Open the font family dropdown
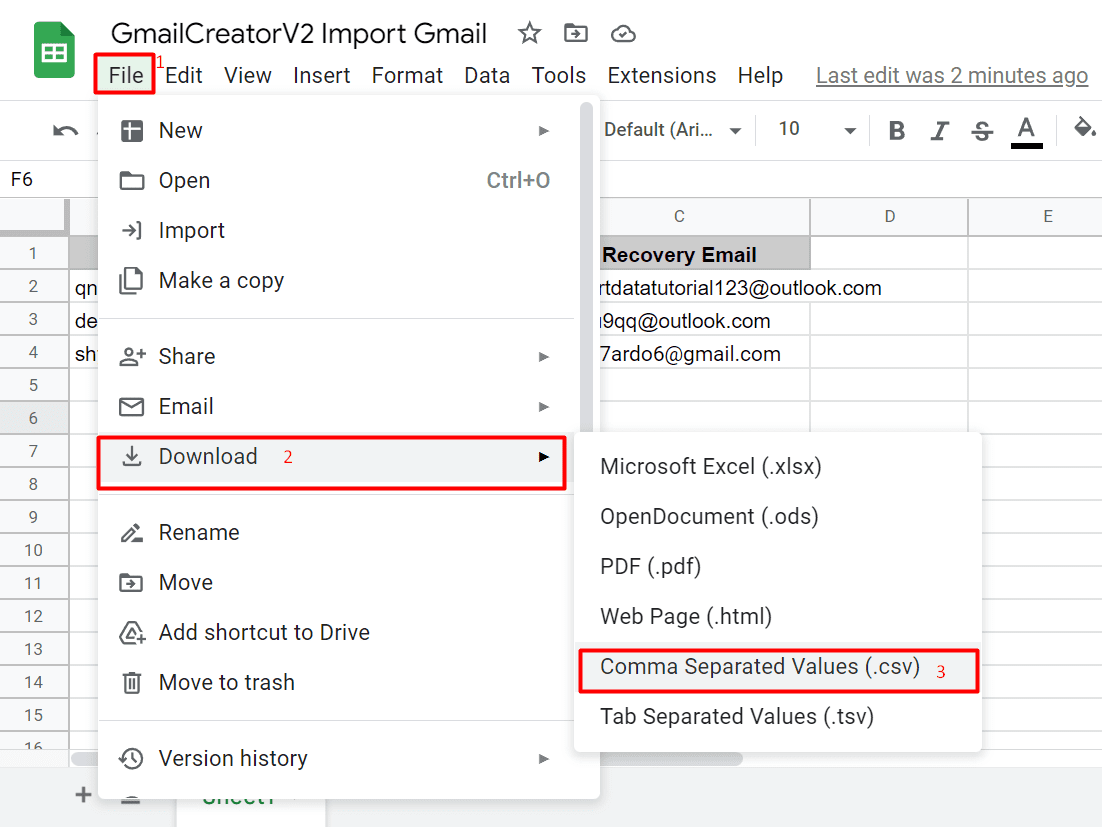Screen dimensions: 1102x827 click(673, 130)
